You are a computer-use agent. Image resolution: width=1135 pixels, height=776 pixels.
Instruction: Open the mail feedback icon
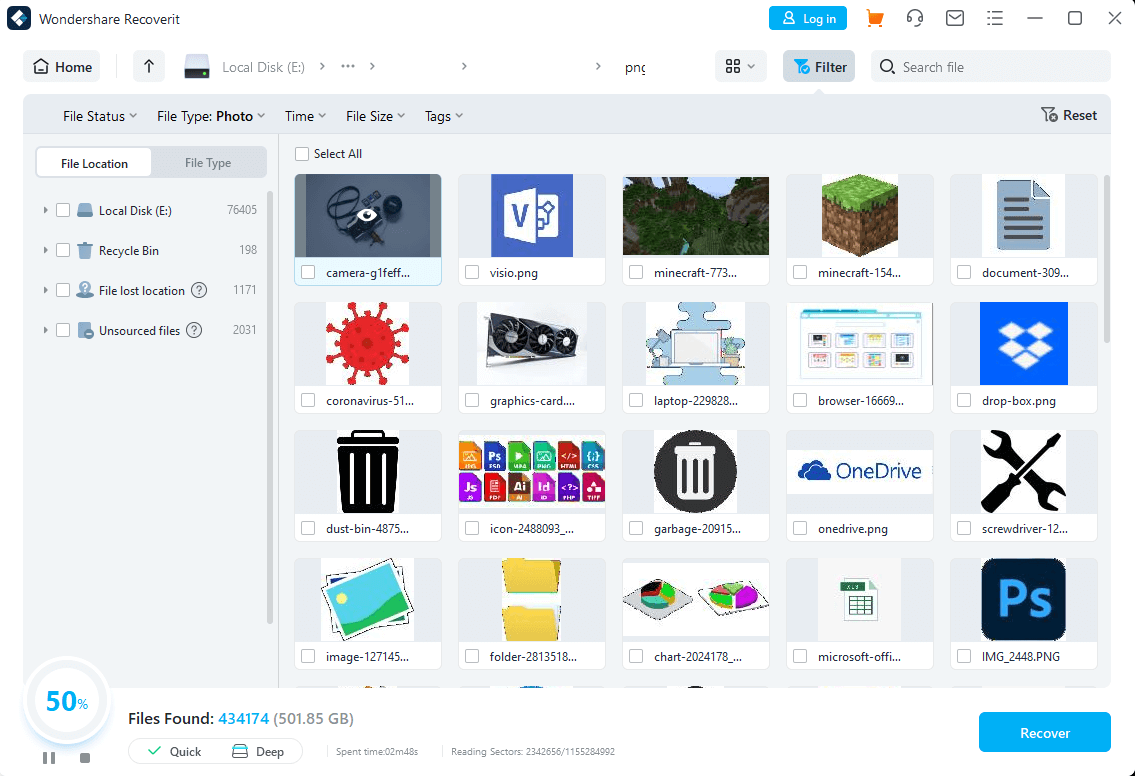coord(955,18)
